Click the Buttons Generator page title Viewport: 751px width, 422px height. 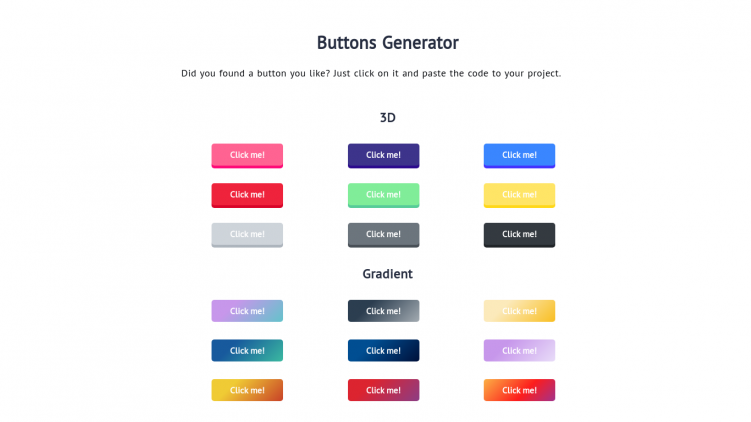[x=387, y=43]
